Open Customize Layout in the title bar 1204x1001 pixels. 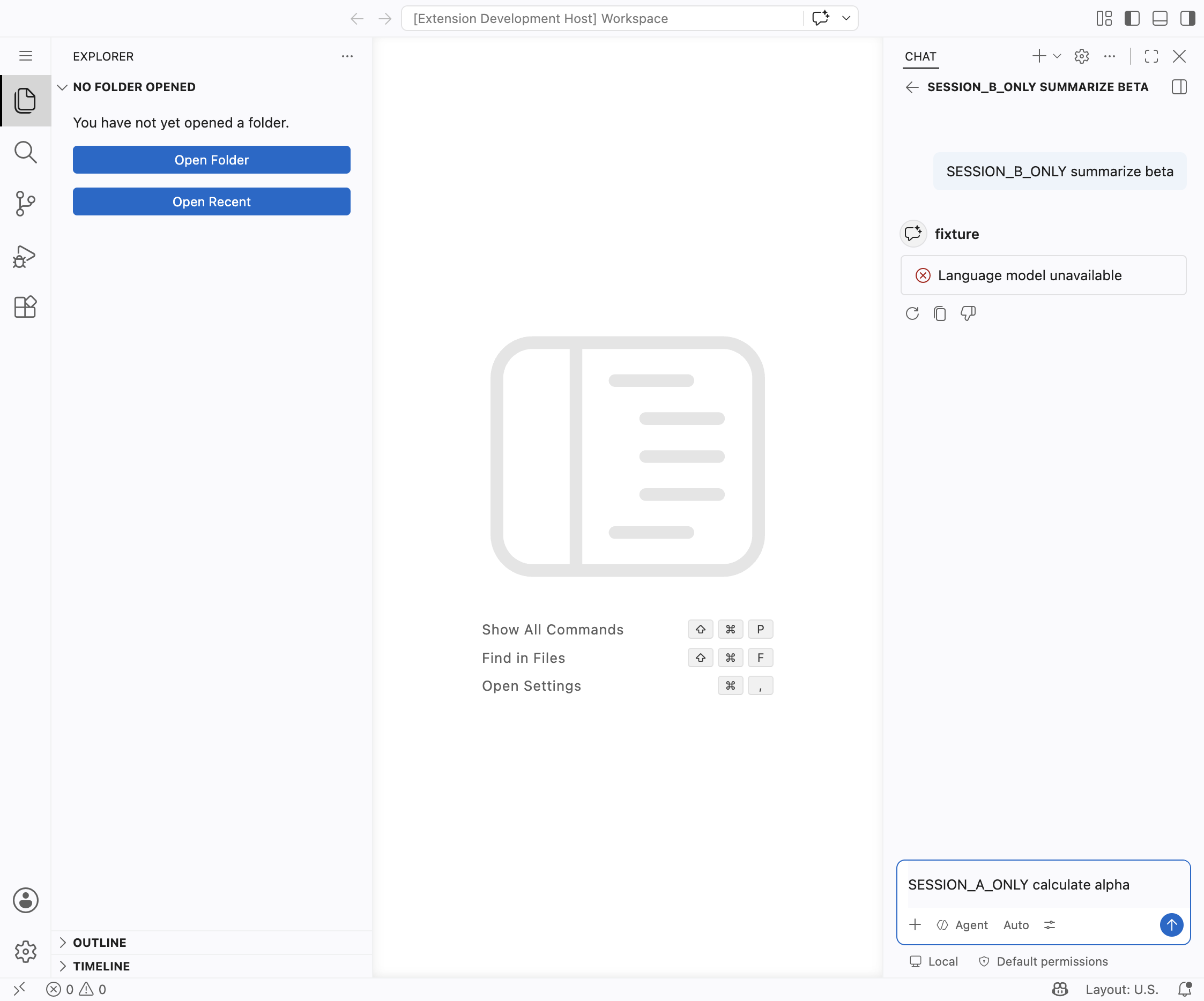(x=1104, y=18)
